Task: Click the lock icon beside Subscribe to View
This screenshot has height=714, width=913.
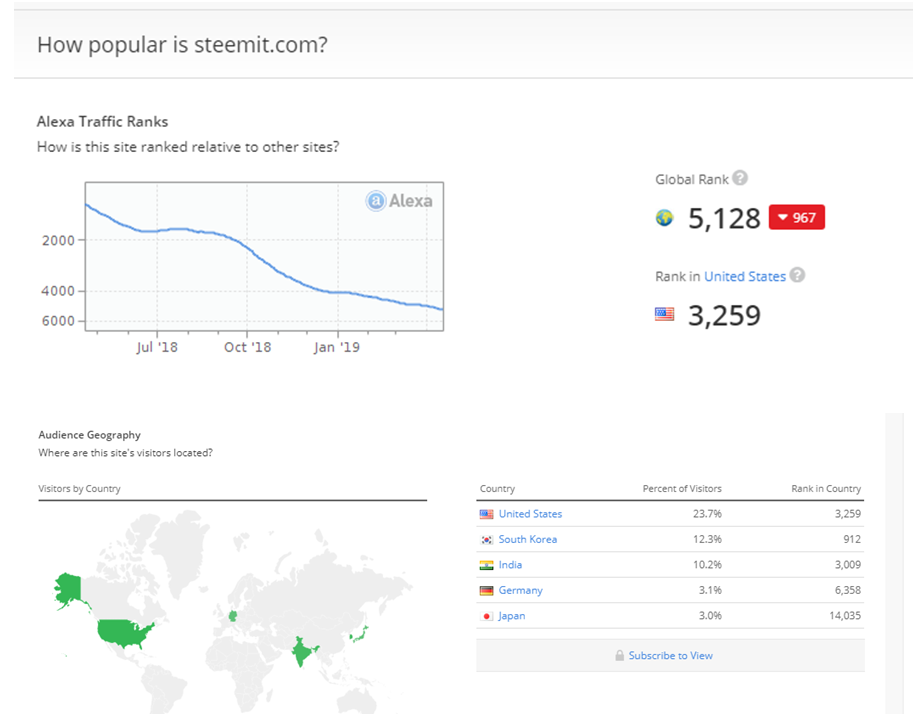Action: (x=620, y=655)
